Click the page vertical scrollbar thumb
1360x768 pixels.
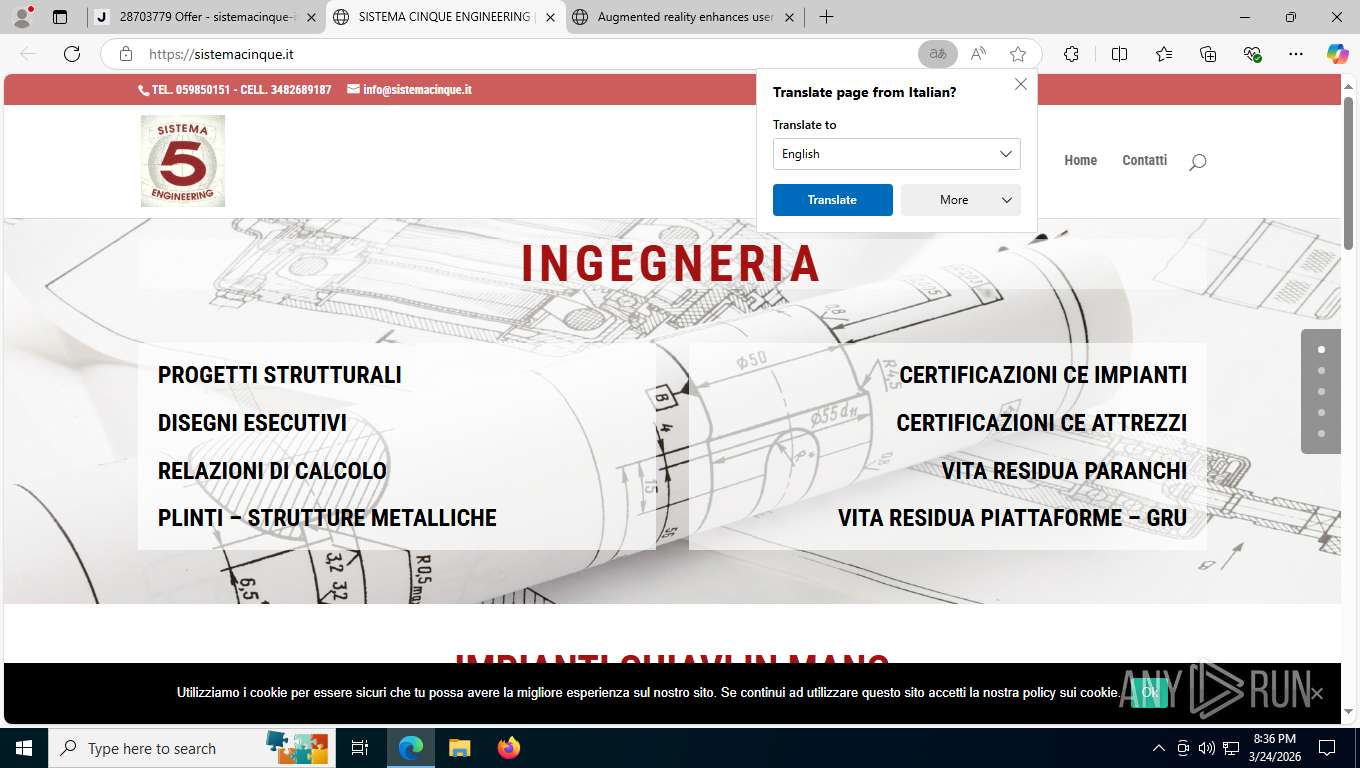tap(1348, 173)
